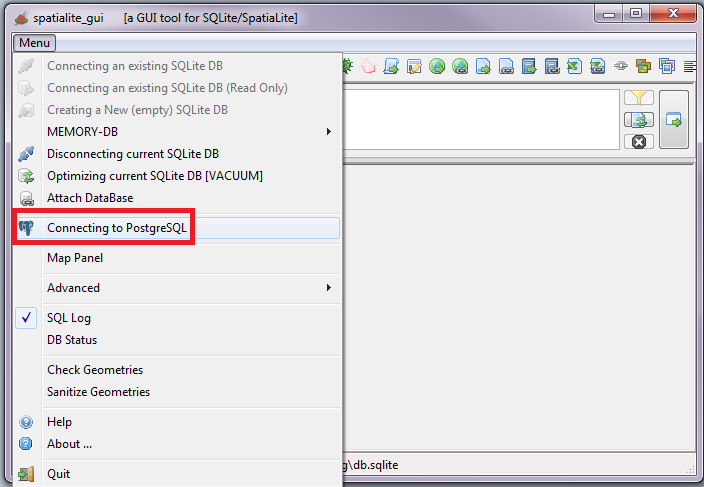Open Help from the menu
This screenshot has width=704, height=487.
point(177,422)
